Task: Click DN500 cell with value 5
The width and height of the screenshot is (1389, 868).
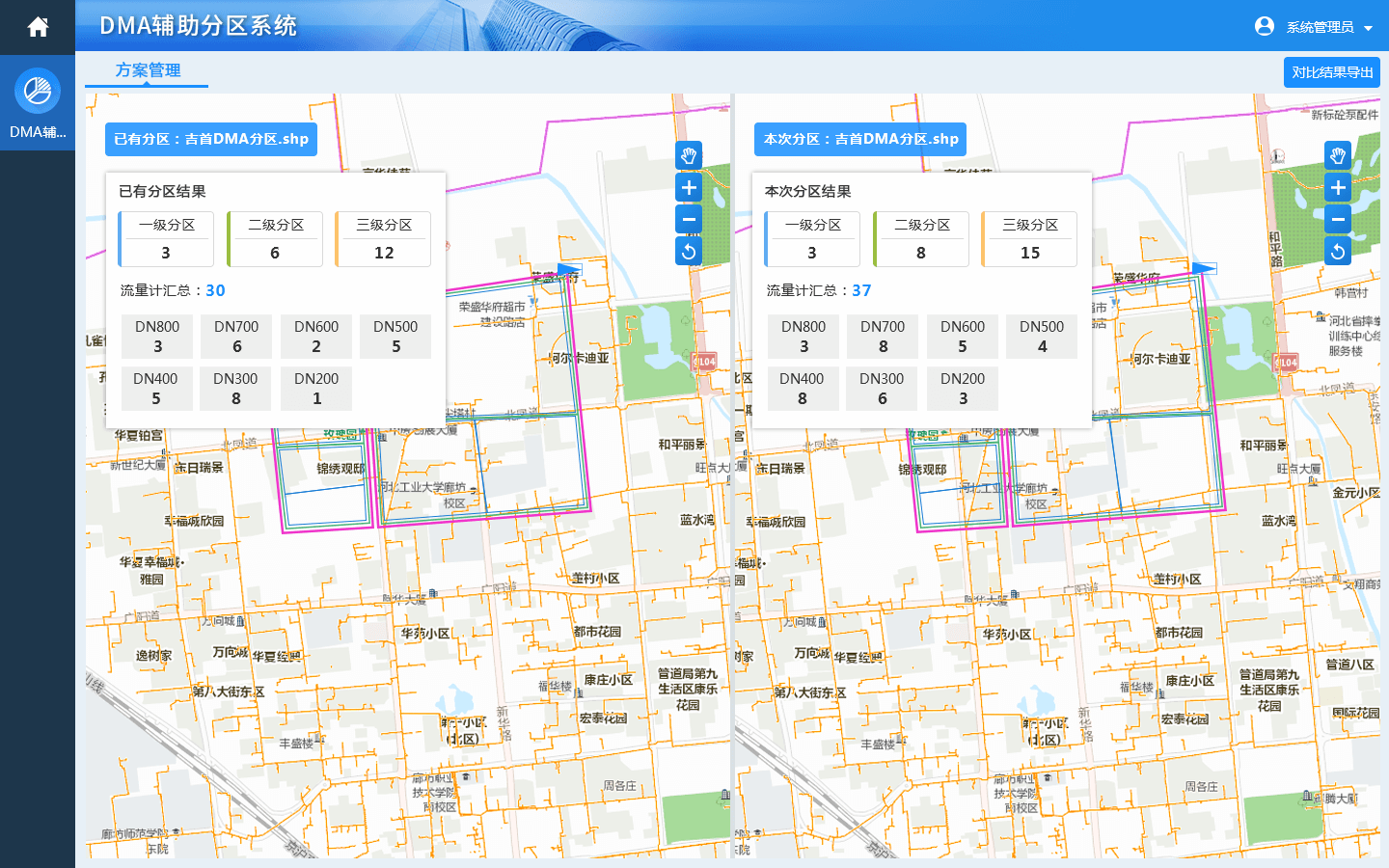Action: [x=395, y=337]
